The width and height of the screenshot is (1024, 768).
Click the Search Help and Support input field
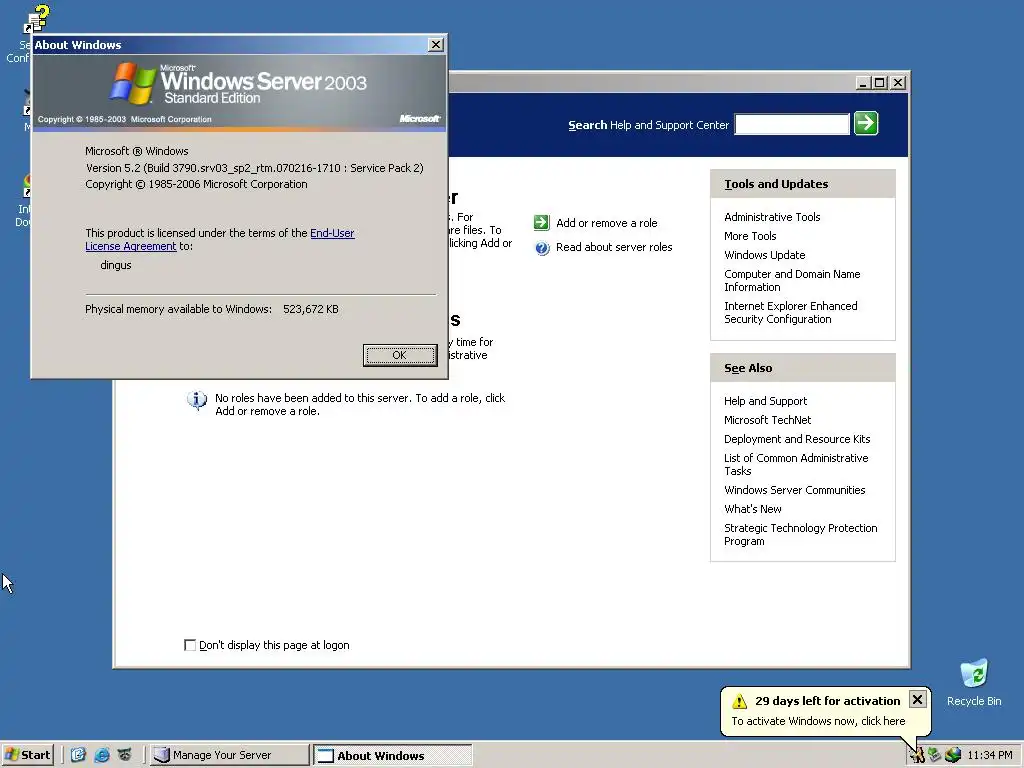click(792, 124)
